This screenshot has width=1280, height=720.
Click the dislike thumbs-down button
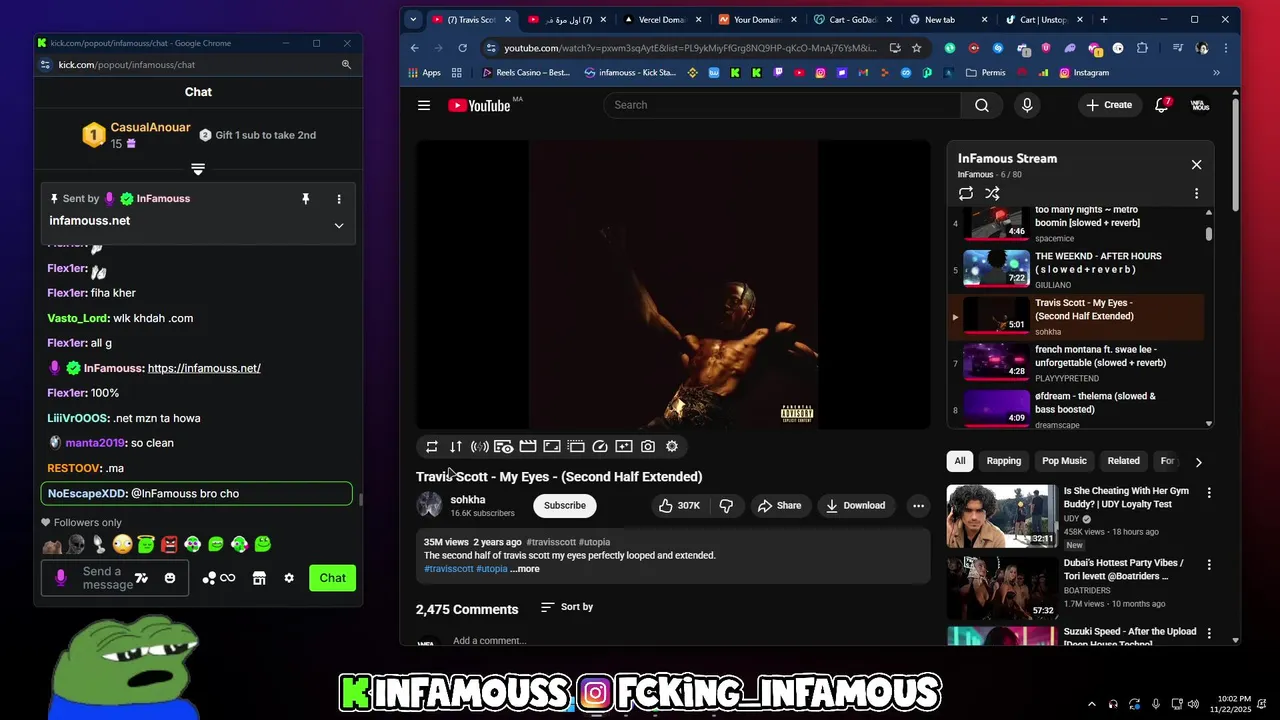(x=726, y=506)
